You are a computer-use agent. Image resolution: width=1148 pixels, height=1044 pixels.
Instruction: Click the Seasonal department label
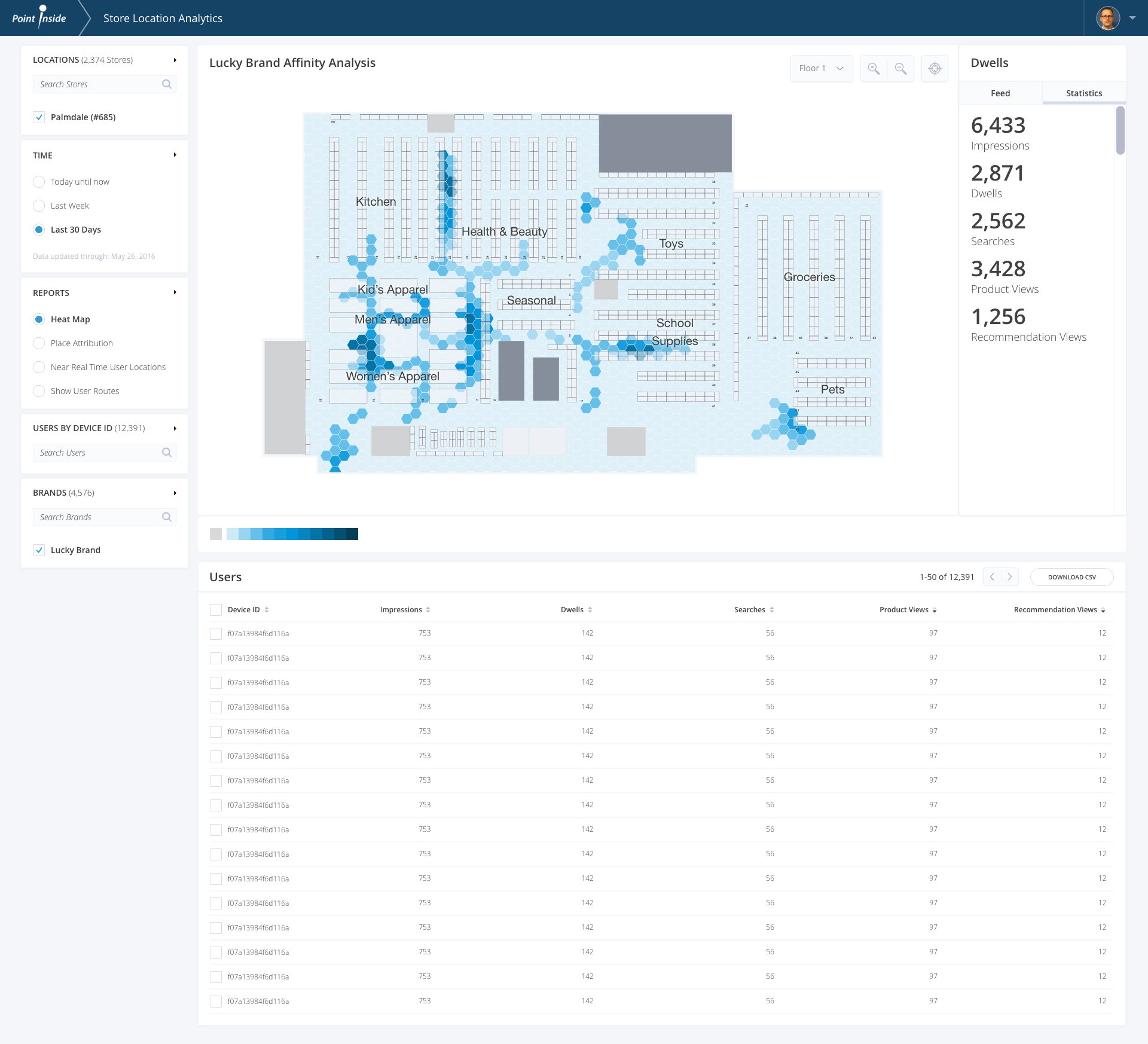[x=531, y=300]
